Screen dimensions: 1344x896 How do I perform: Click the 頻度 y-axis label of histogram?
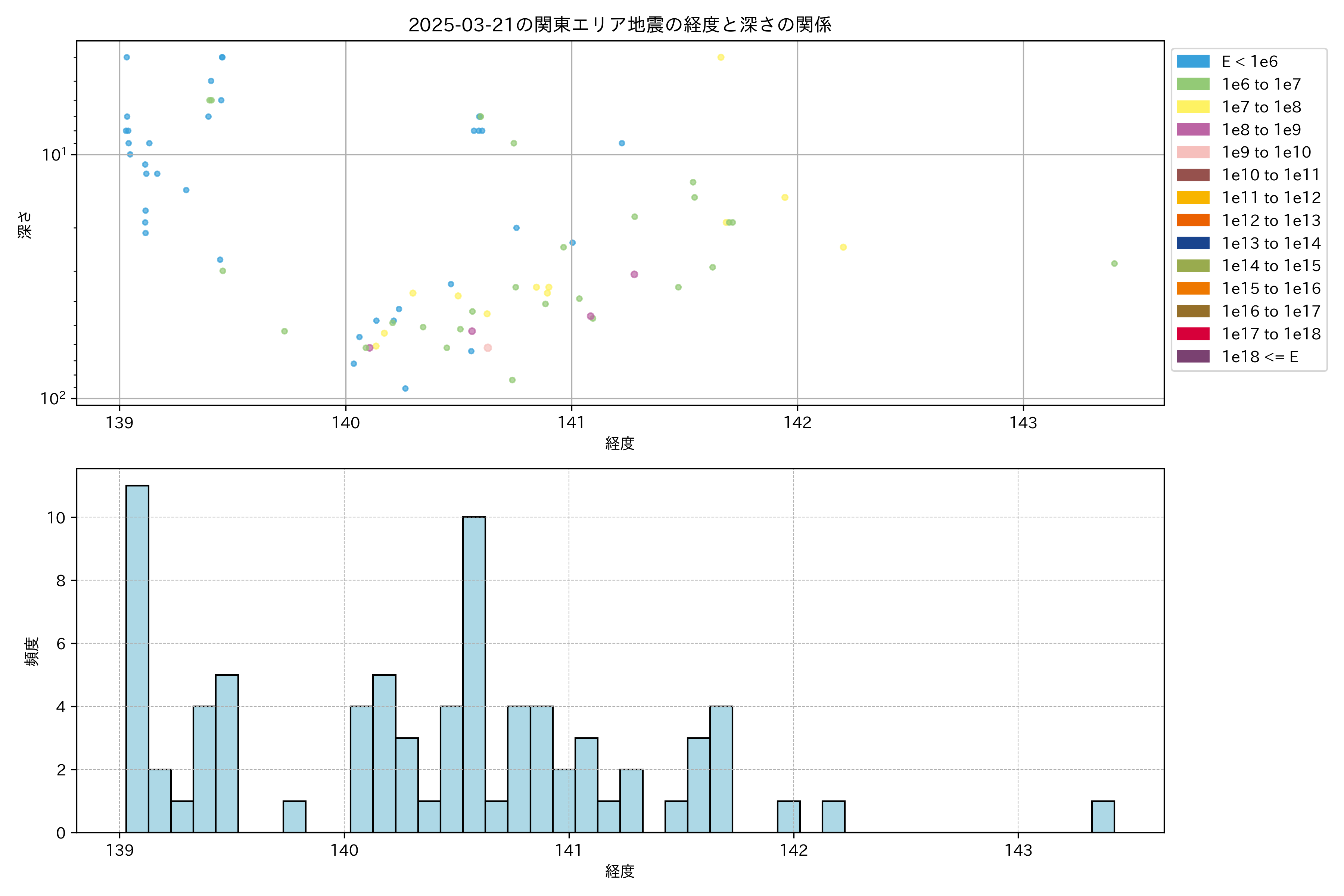[x=32, y=651]
